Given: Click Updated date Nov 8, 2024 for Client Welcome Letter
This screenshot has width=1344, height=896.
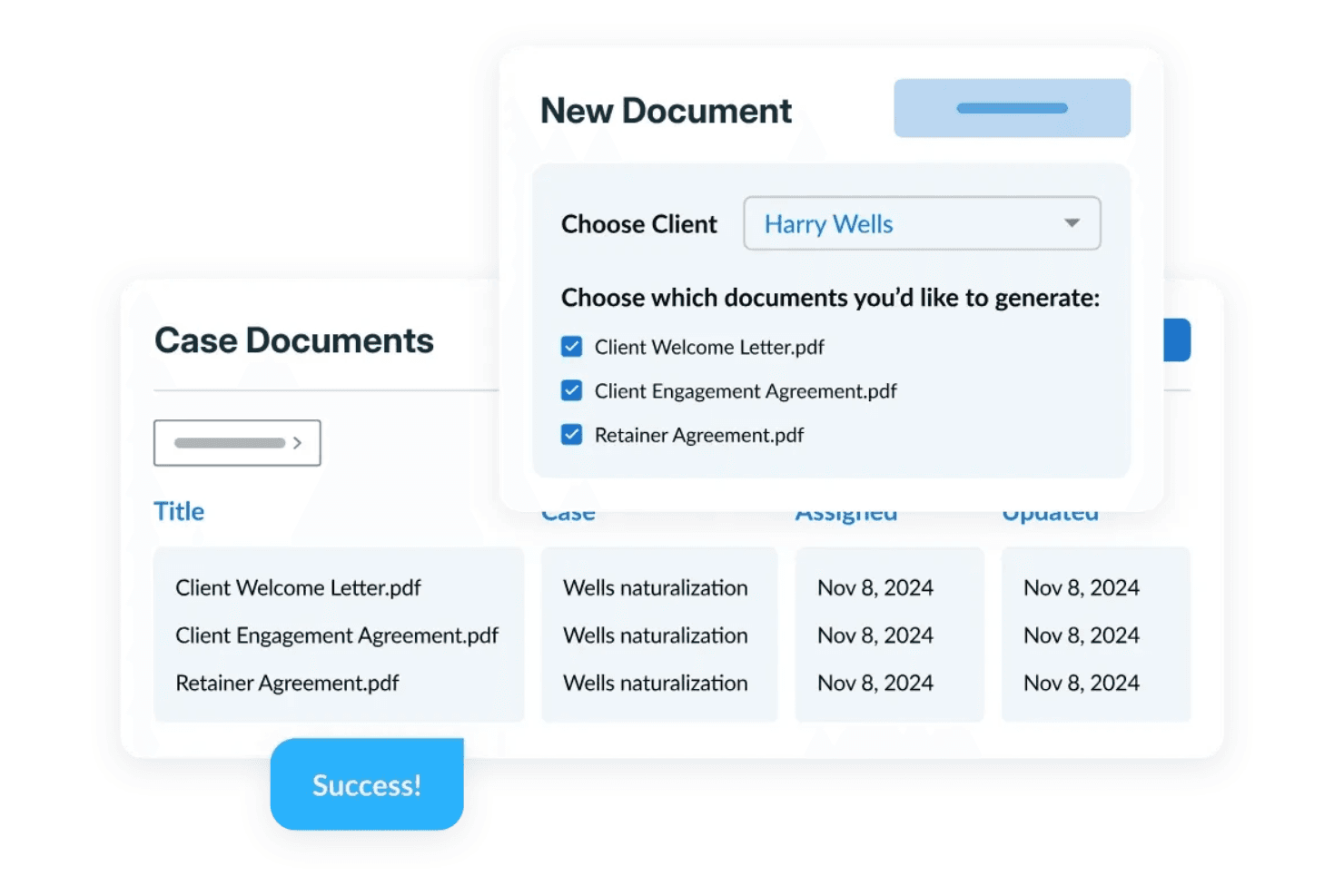Looking at the screenshot, I should point(1082,587).
